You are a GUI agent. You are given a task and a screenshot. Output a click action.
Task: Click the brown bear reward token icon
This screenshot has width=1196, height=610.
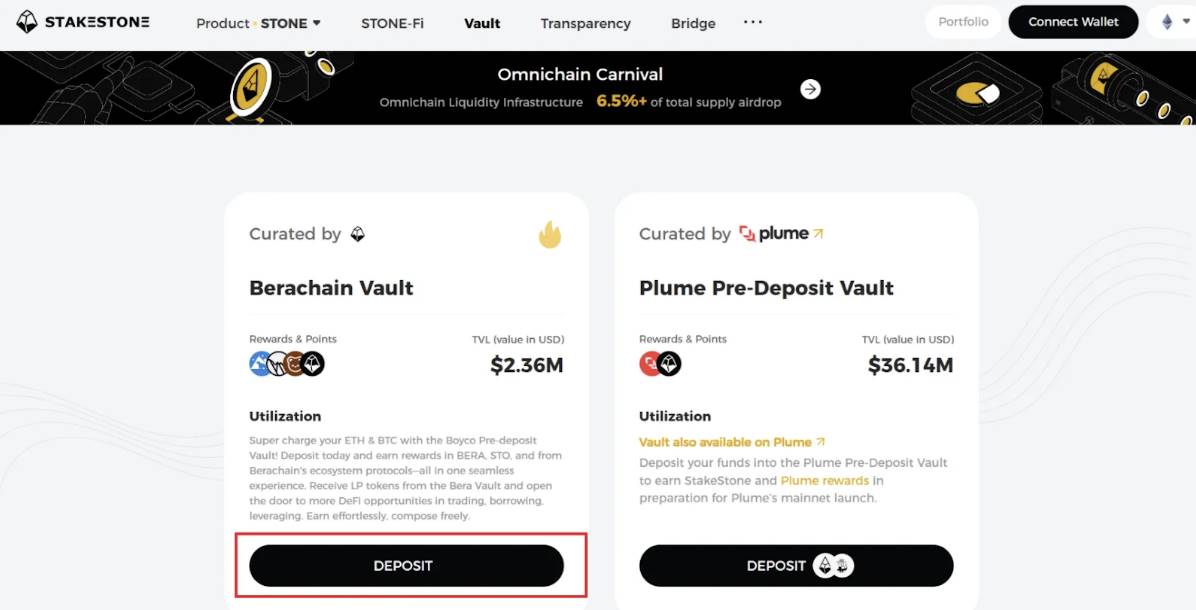tap(295, 364)
